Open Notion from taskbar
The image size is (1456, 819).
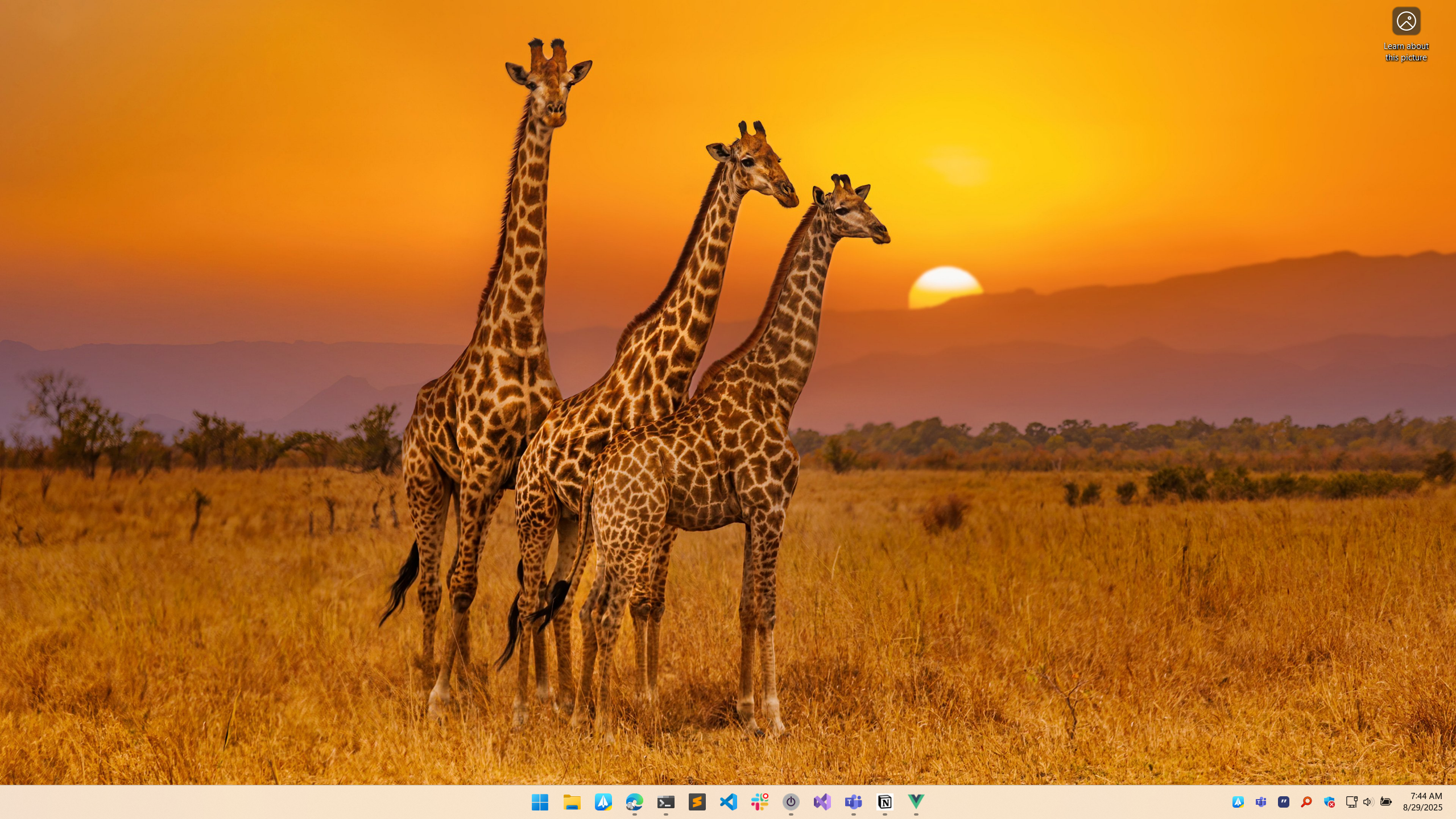point(884,802)
